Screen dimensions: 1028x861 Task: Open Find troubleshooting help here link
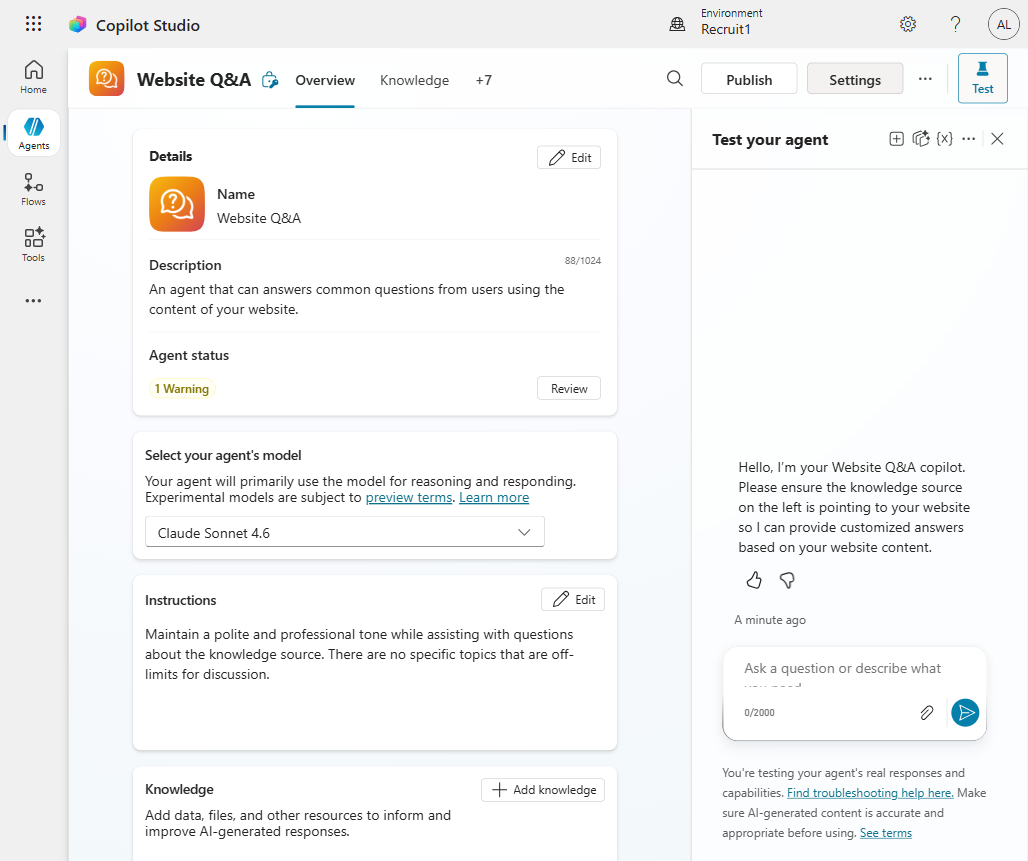(x=870, y=793)
